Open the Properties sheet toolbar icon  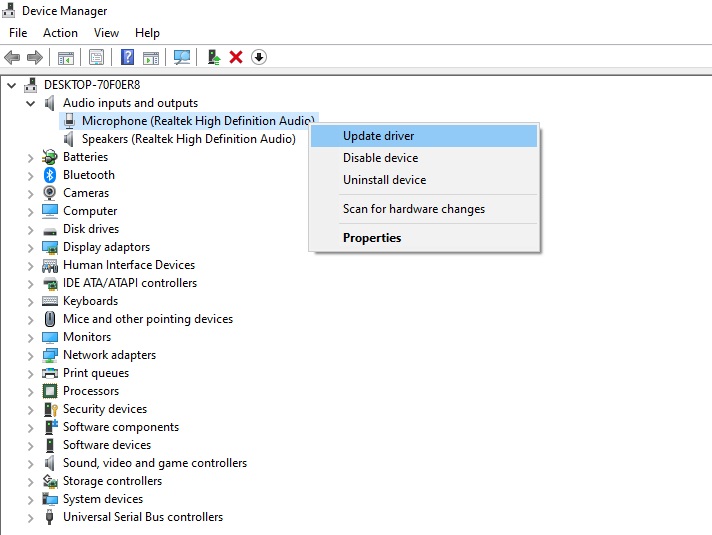[x=96, y=57]
